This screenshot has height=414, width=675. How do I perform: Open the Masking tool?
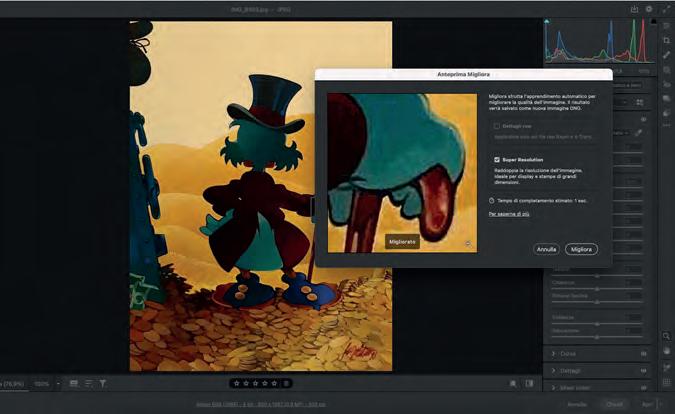coord(666,69)
